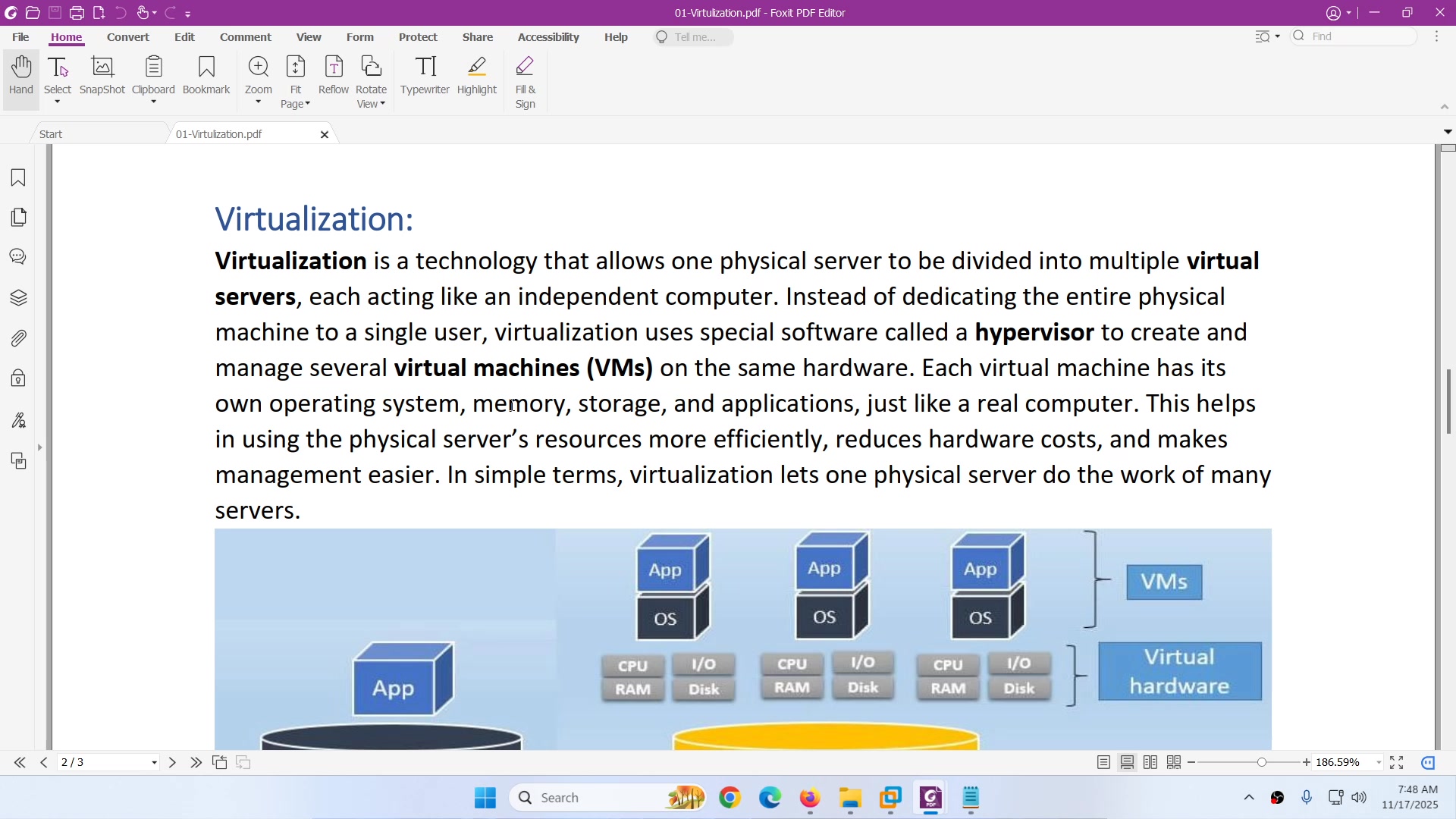Screen dimensions: 1456x819
Task: Switch to single page view mode
Action: 1104,763
